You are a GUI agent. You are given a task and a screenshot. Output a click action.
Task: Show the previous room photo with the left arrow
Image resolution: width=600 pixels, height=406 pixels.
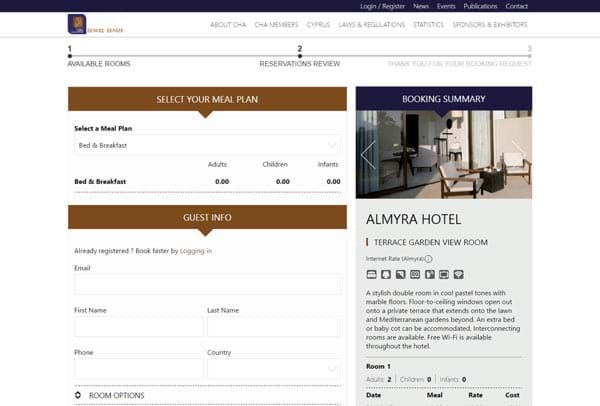[x=368, y=155]
